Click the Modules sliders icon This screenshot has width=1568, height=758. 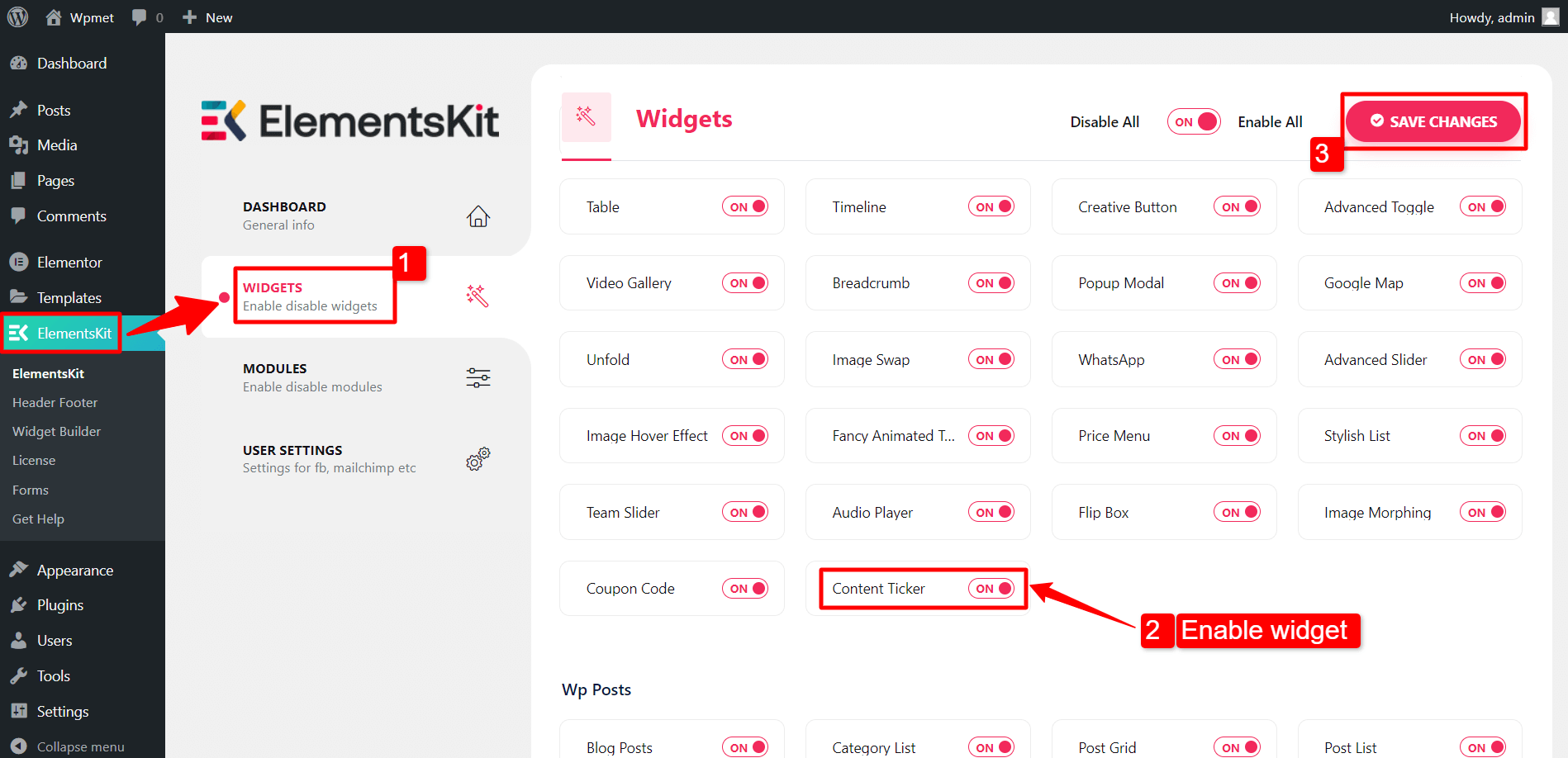click(478, 378)
